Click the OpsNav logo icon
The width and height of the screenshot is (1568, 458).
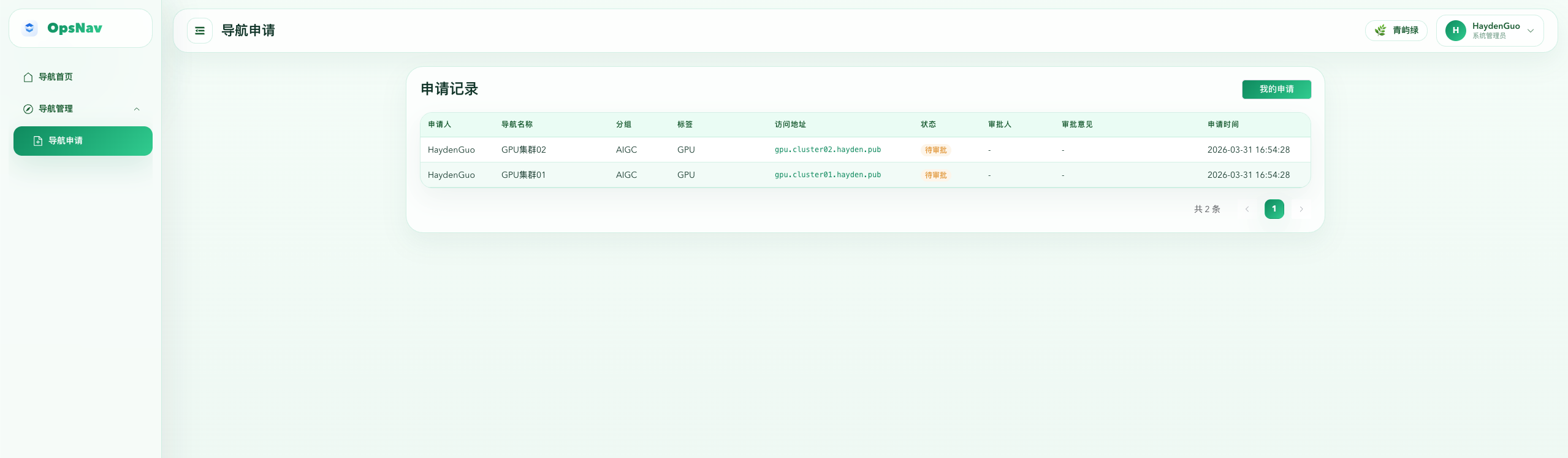point(29,28)
